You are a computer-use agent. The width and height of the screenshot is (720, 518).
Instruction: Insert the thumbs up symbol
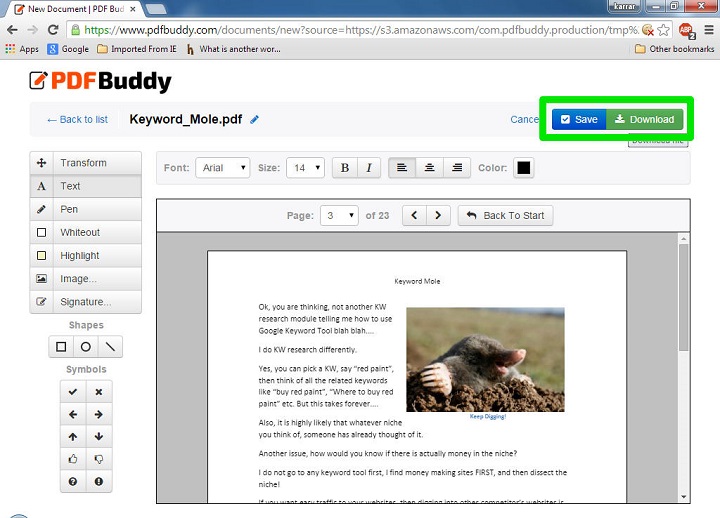click(x=73, y=459)
